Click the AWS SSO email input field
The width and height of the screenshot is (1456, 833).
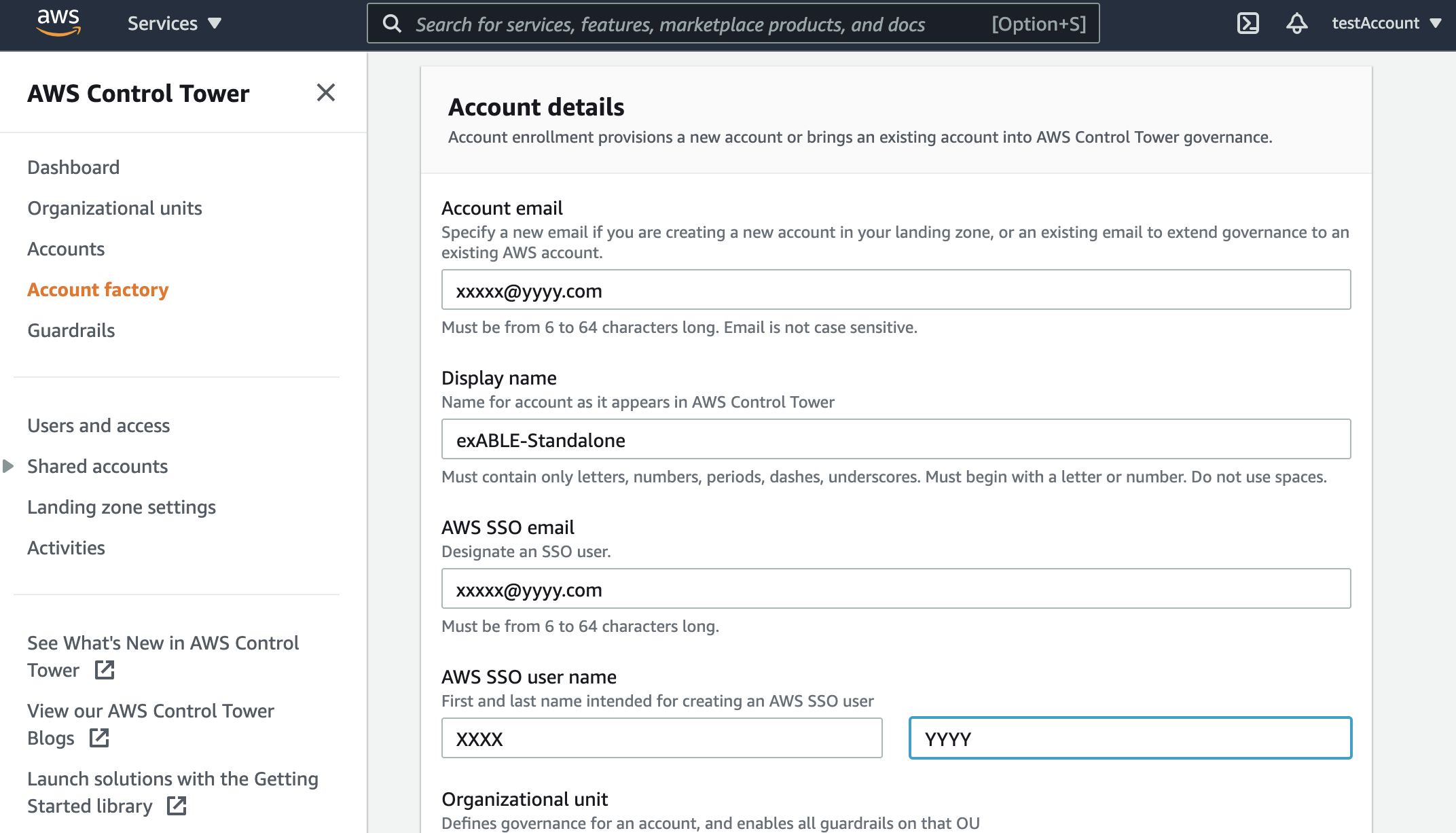[x=896, y=589]
